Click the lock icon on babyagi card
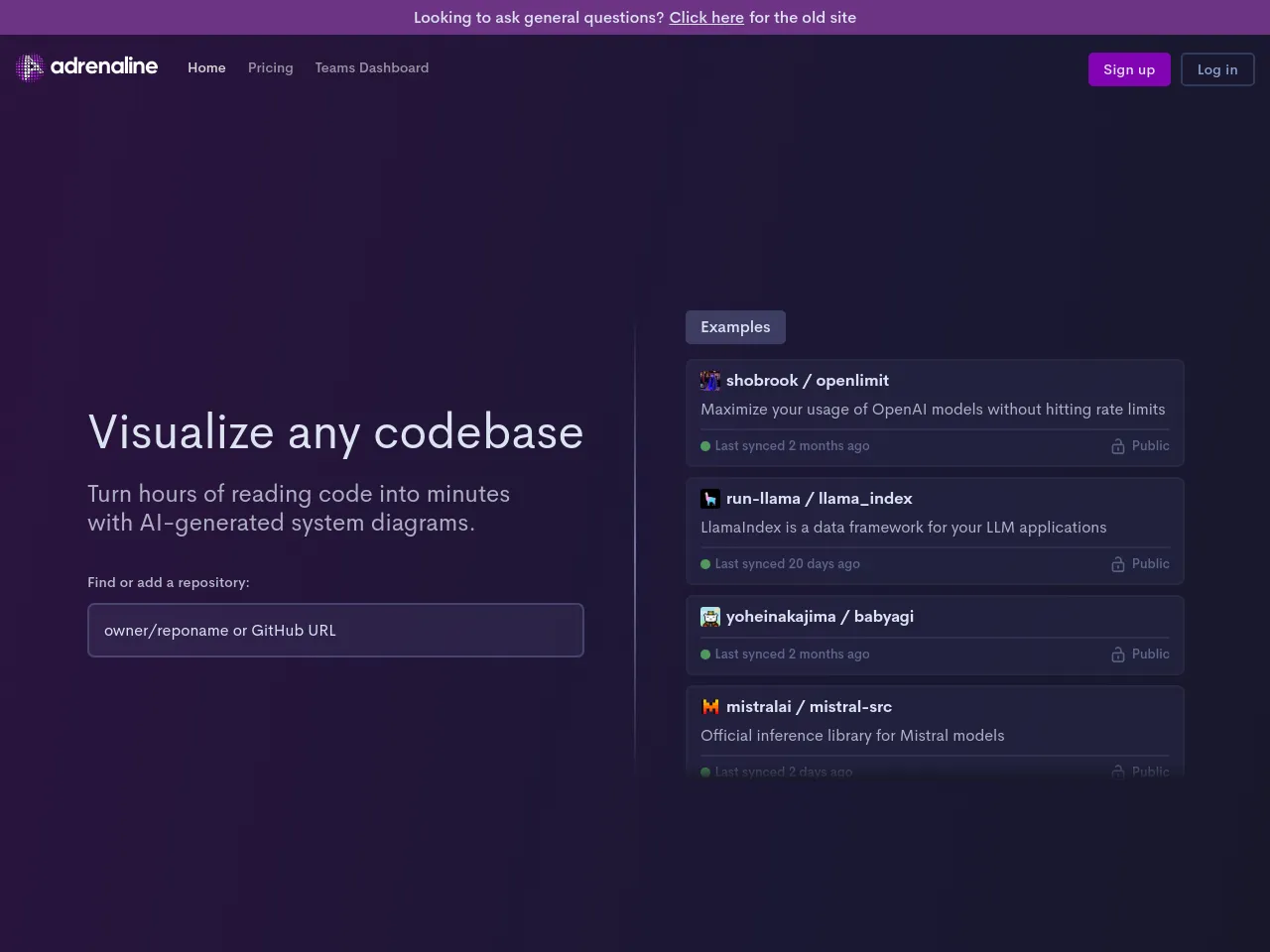This screenshot has height=952, width=1270. point(1118,654)
